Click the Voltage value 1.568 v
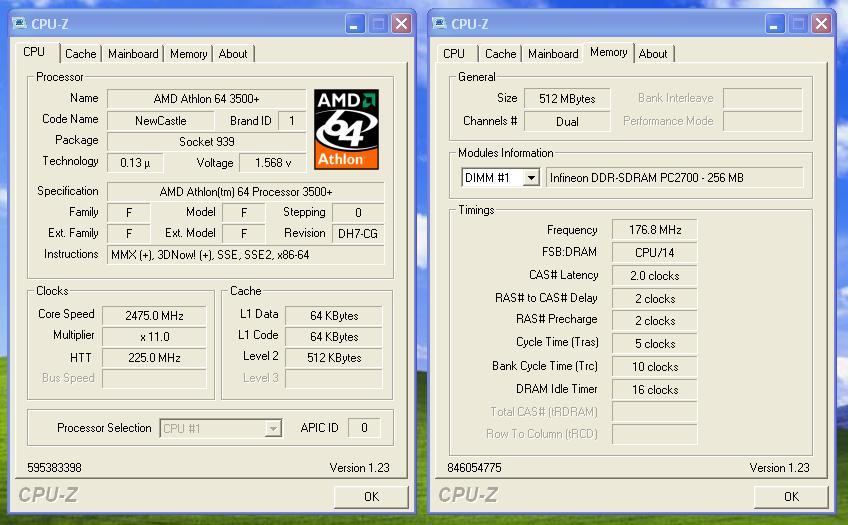848x525 pixels. click(x=273, y=163)
